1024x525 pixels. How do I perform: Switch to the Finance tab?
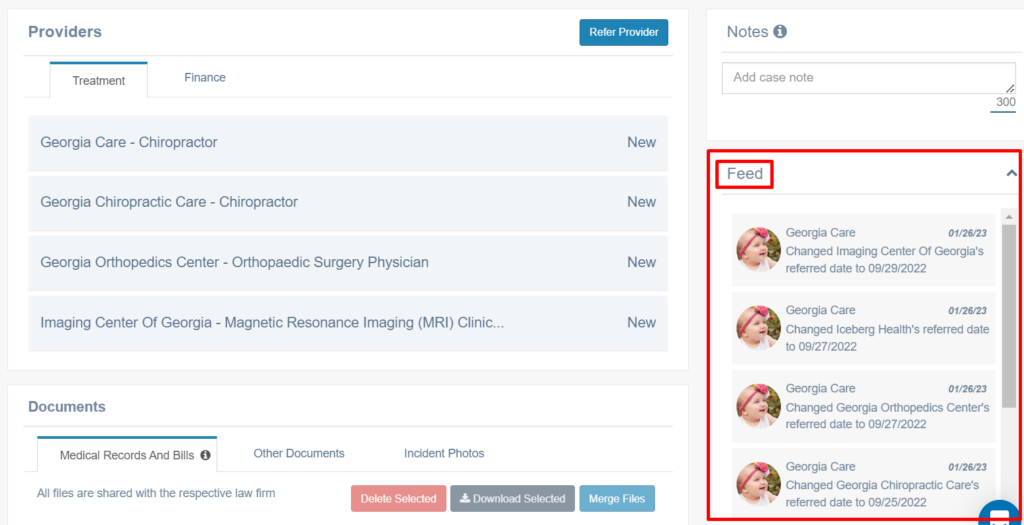point(205,78)
